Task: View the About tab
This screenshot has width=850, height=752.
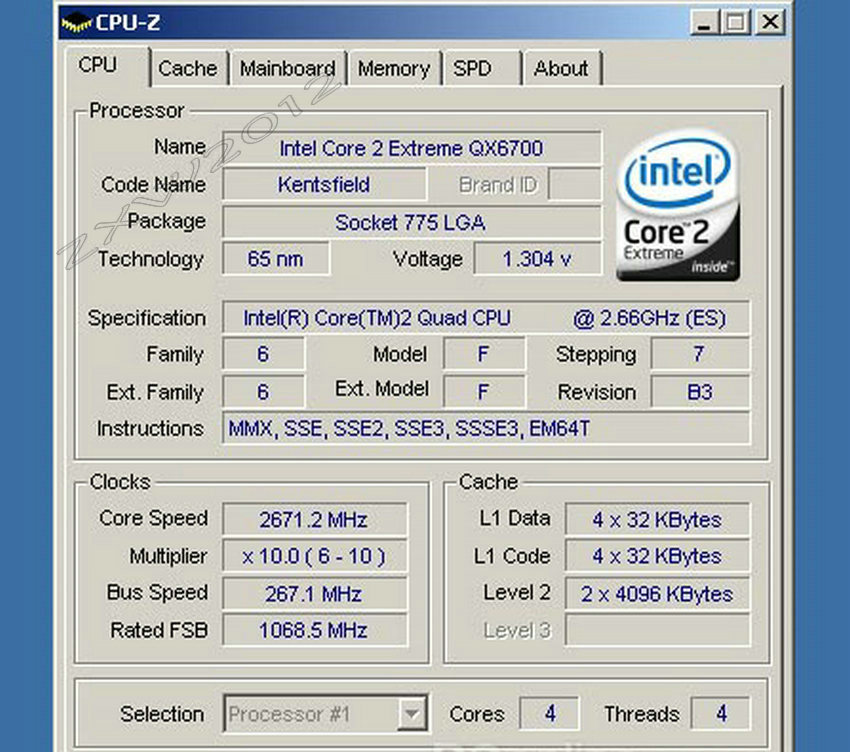Action: [x=561, y=68]
